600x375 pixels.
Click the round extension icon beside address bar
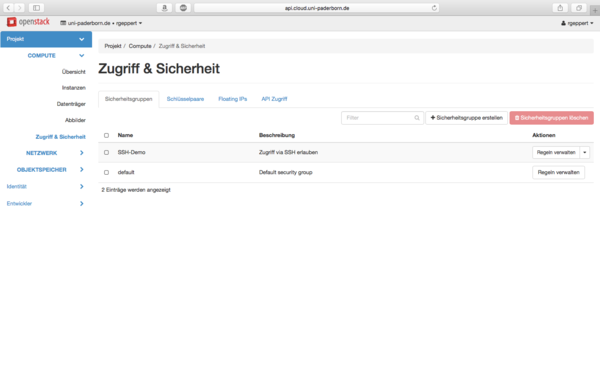(183, 8)
